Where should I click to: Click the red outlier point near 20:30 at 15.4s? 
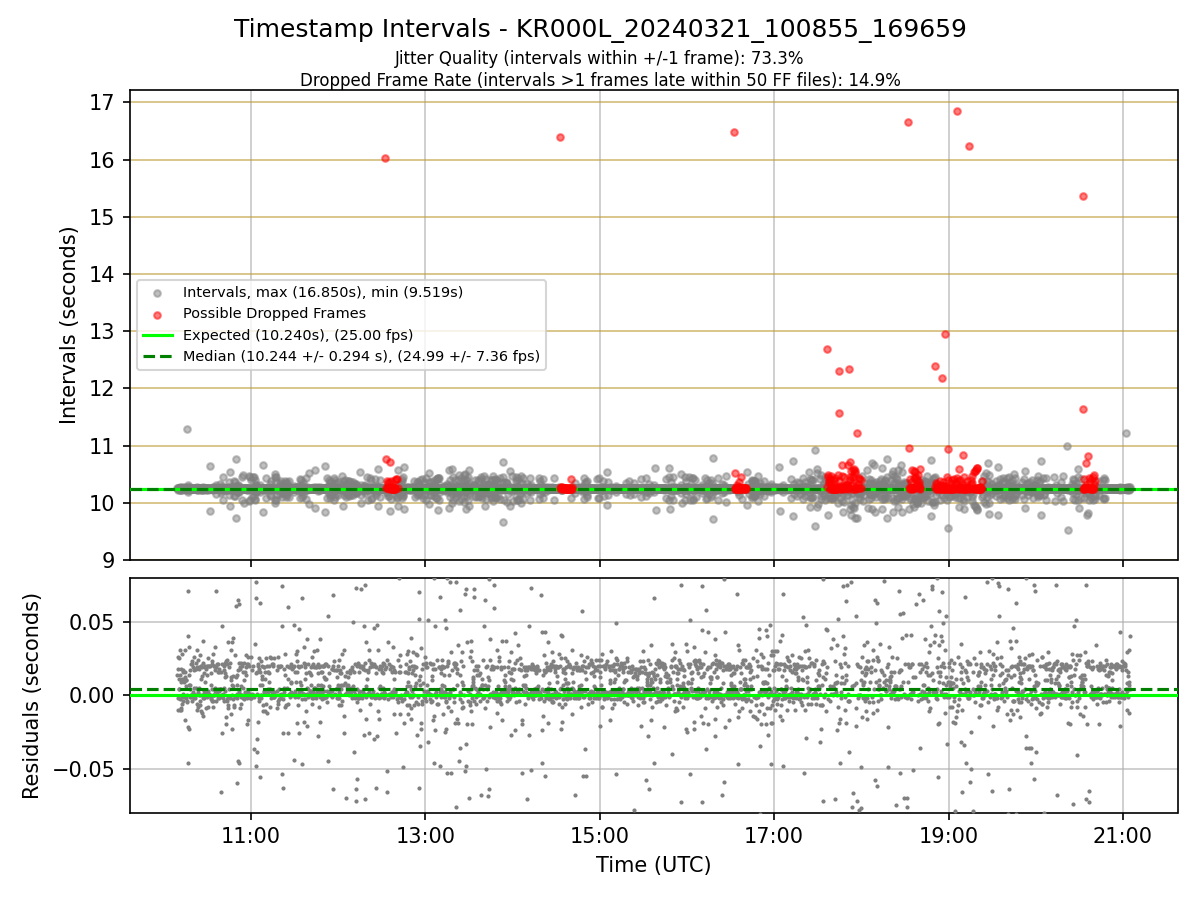[x=1083, y=196]
